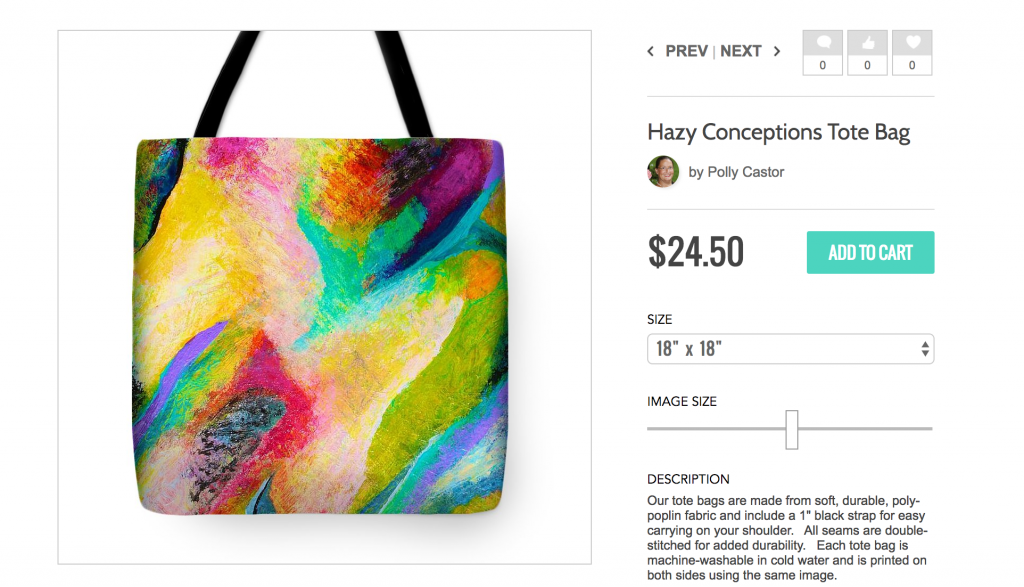Open Polly Castor's avatar photo
This screenshot has height=587, width=1024.
click(x=663, y=172)
